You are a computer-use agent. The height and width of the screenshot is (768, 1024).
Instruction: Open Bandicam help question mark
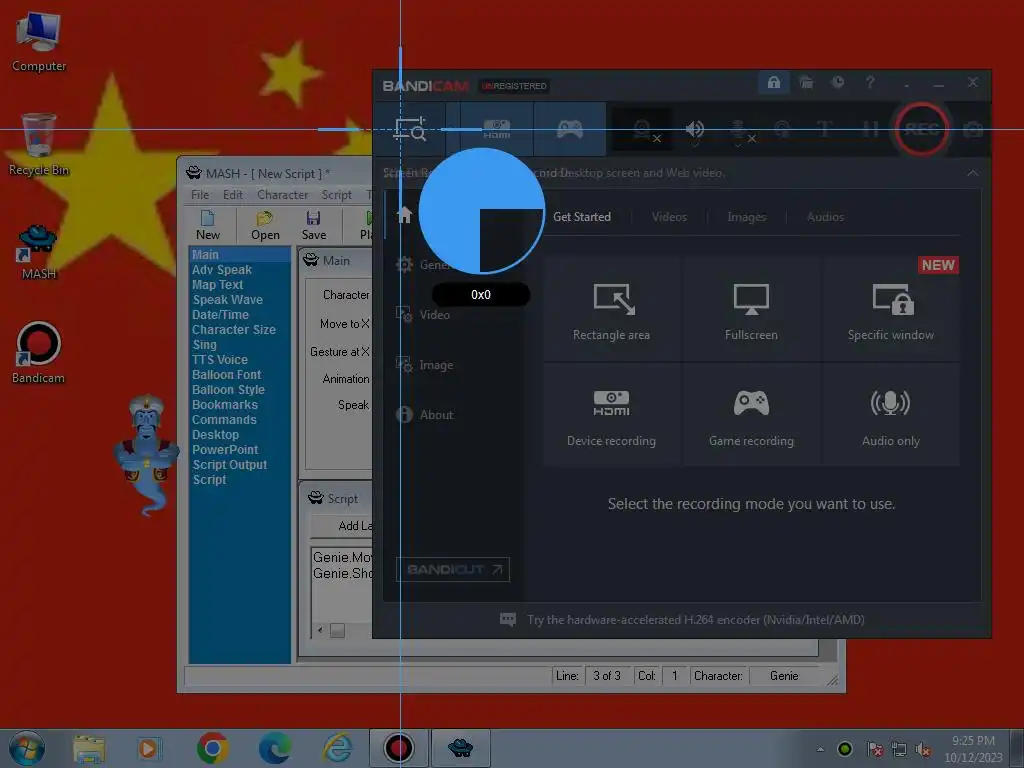click(870, 82)
